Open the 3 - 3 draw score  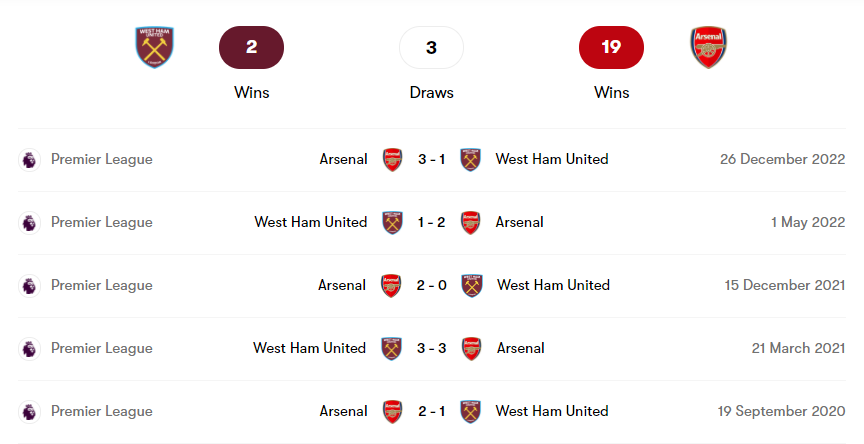[x=431, y=348]
